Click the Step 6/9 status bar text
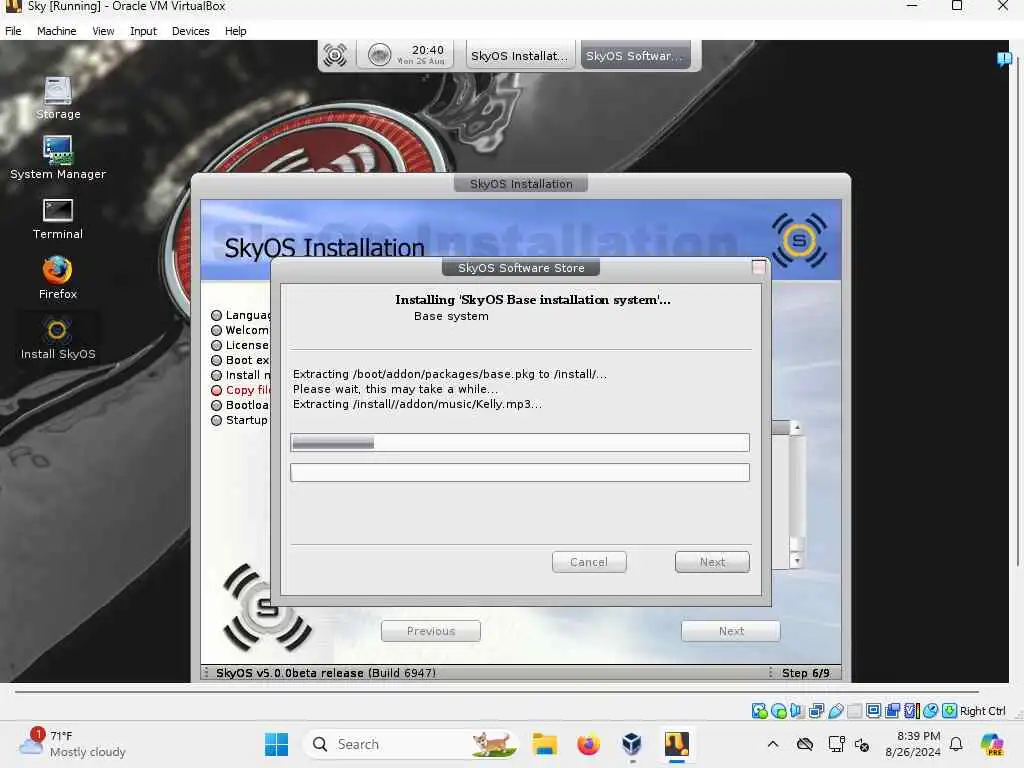The width and height of the screenshot is (1024, 768). coord(805,673)
